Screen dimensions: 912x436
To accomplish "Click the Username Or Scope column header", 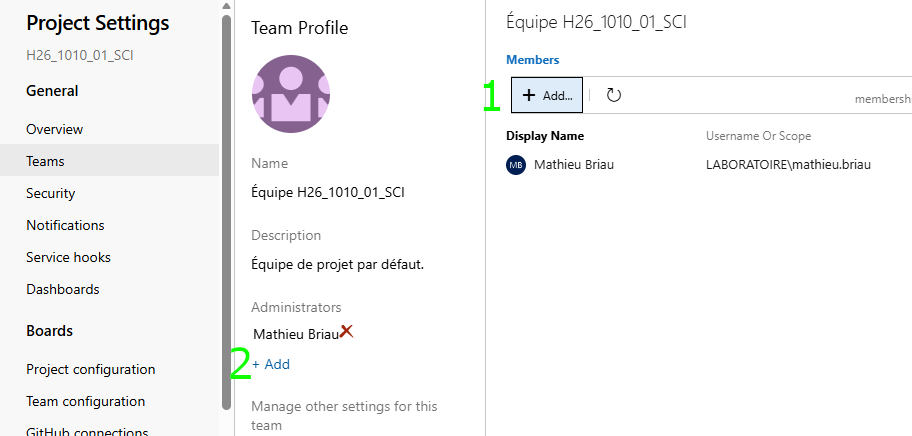I will tap(758, 136).
